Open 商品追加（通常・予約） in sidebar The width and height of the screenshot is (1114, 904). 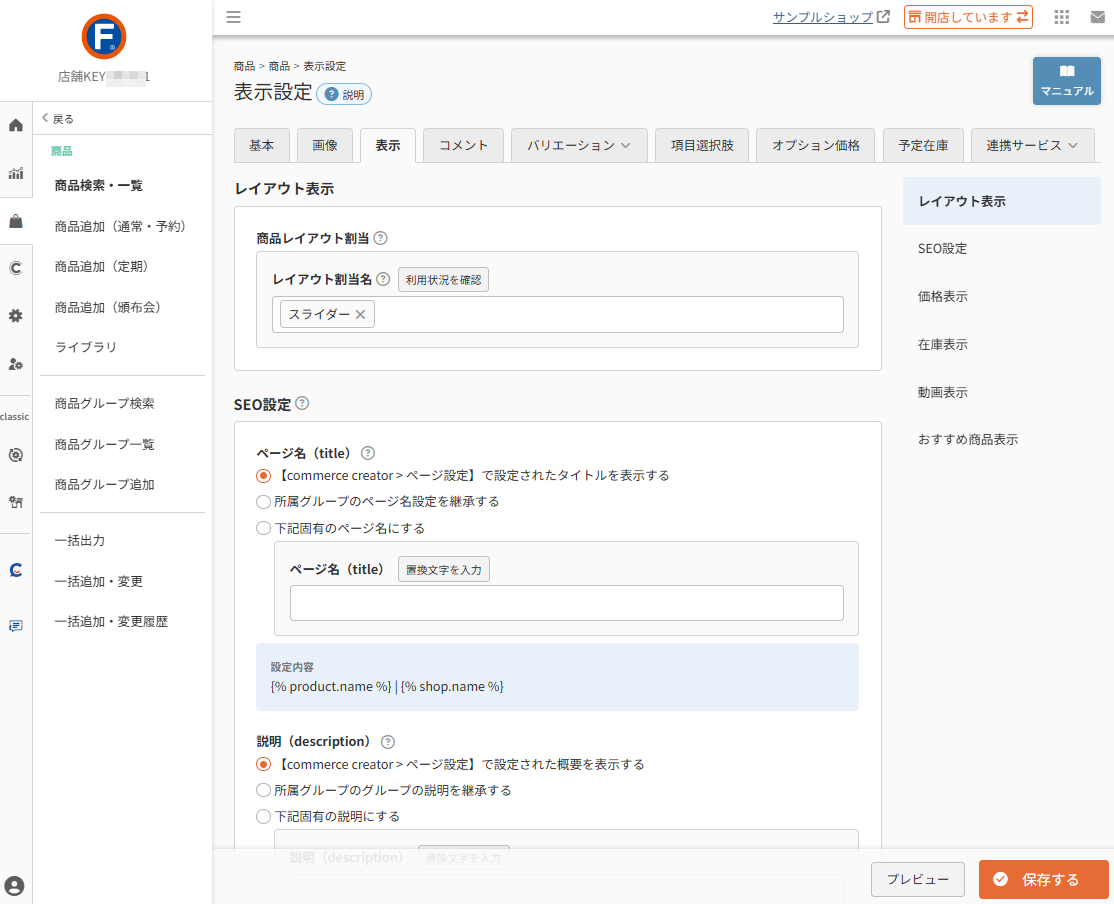coord(120,226)
